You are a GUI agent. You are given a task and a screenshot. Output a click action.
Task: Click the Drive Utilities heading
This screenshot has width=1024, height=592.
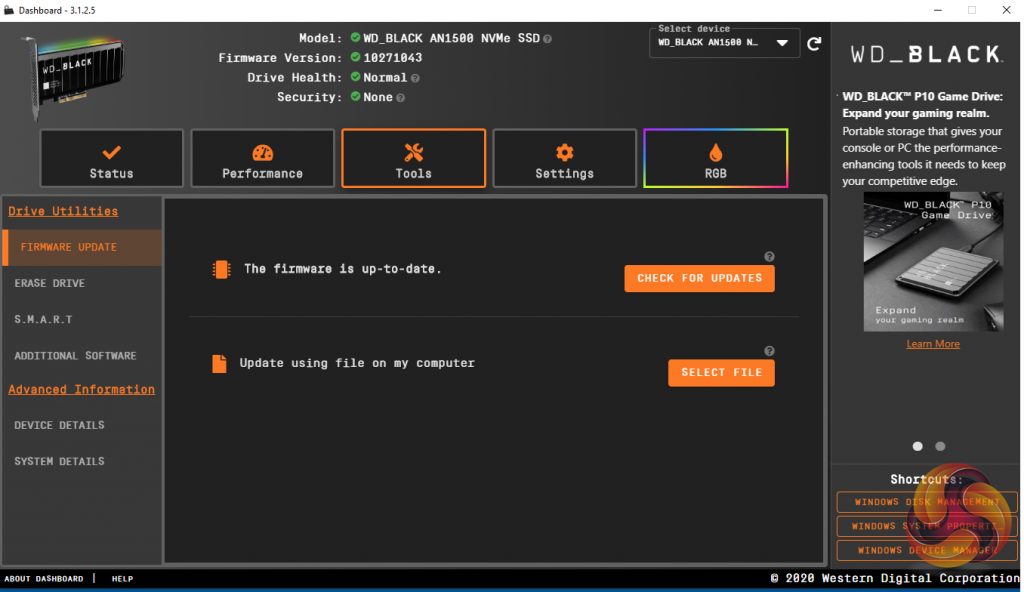click(x=63, y=211)
